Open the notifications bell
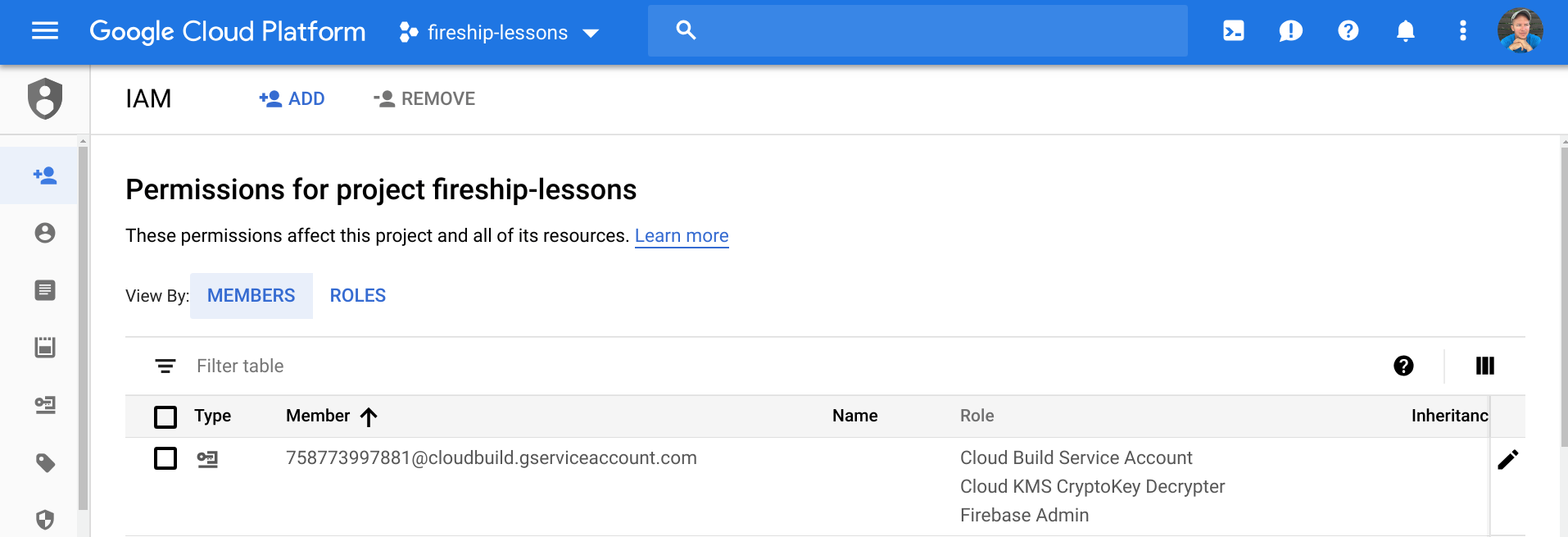The height and width of the screenshot is (537, 1568). (1405, 31)
